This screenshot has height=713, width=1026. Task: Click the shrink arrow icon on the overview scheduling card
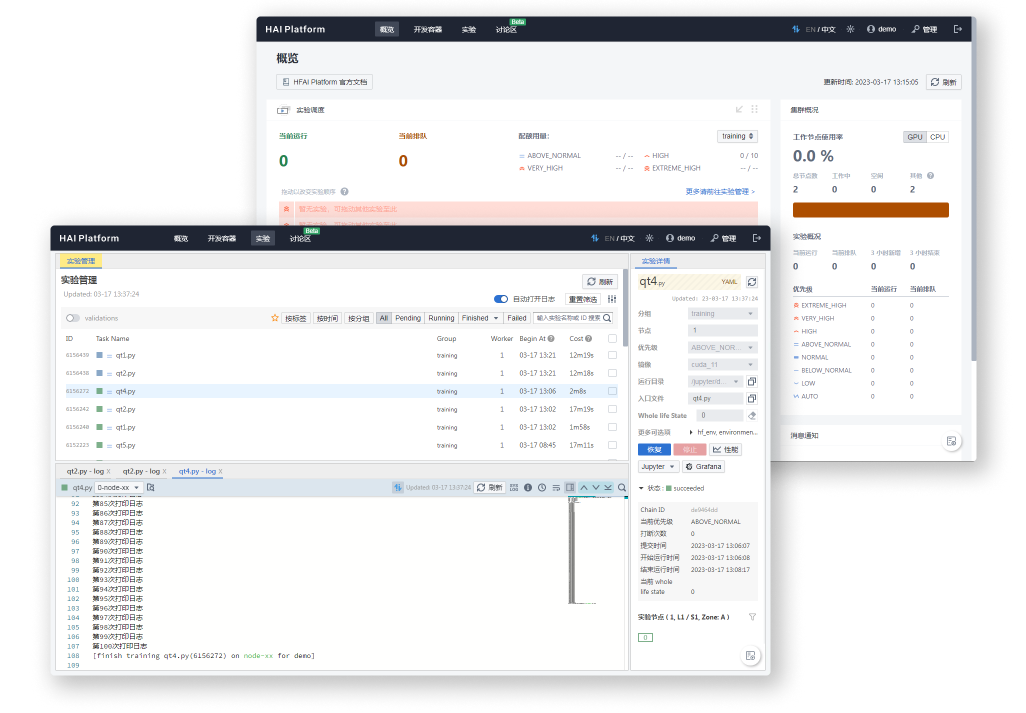739,109
